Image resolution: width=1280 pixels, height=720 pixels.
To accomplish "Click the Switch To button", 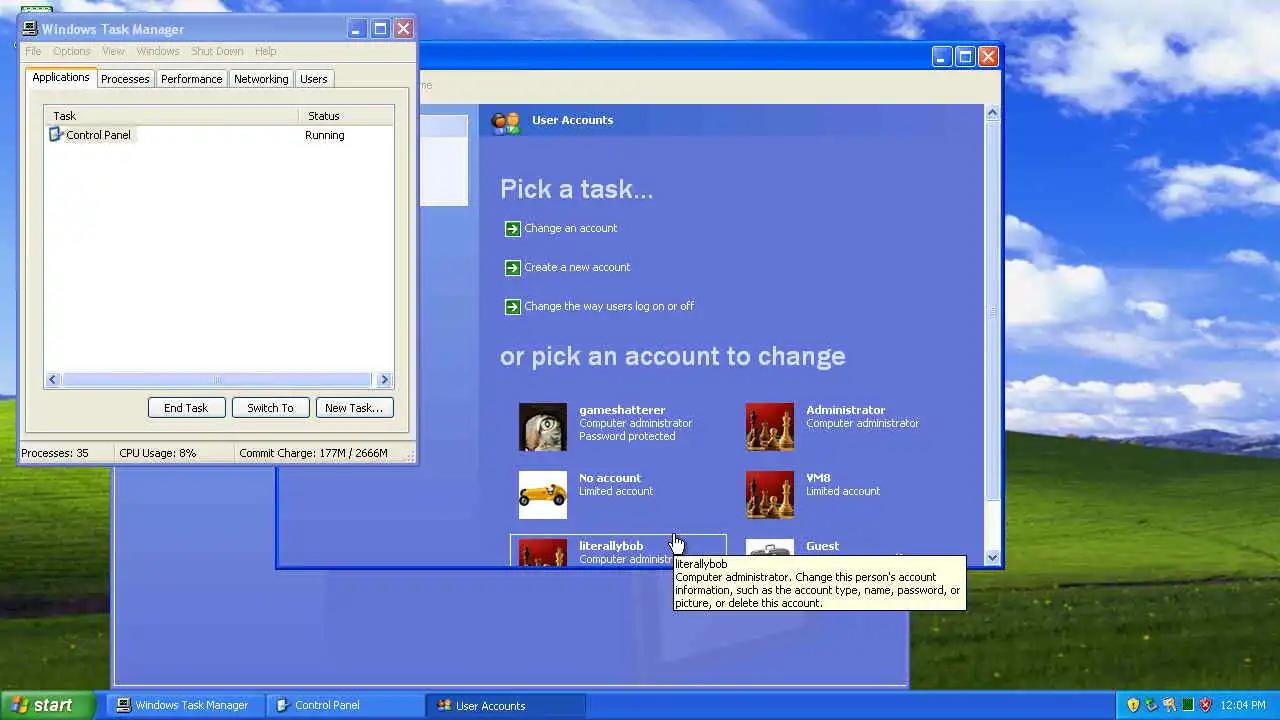I will point(270,408).
